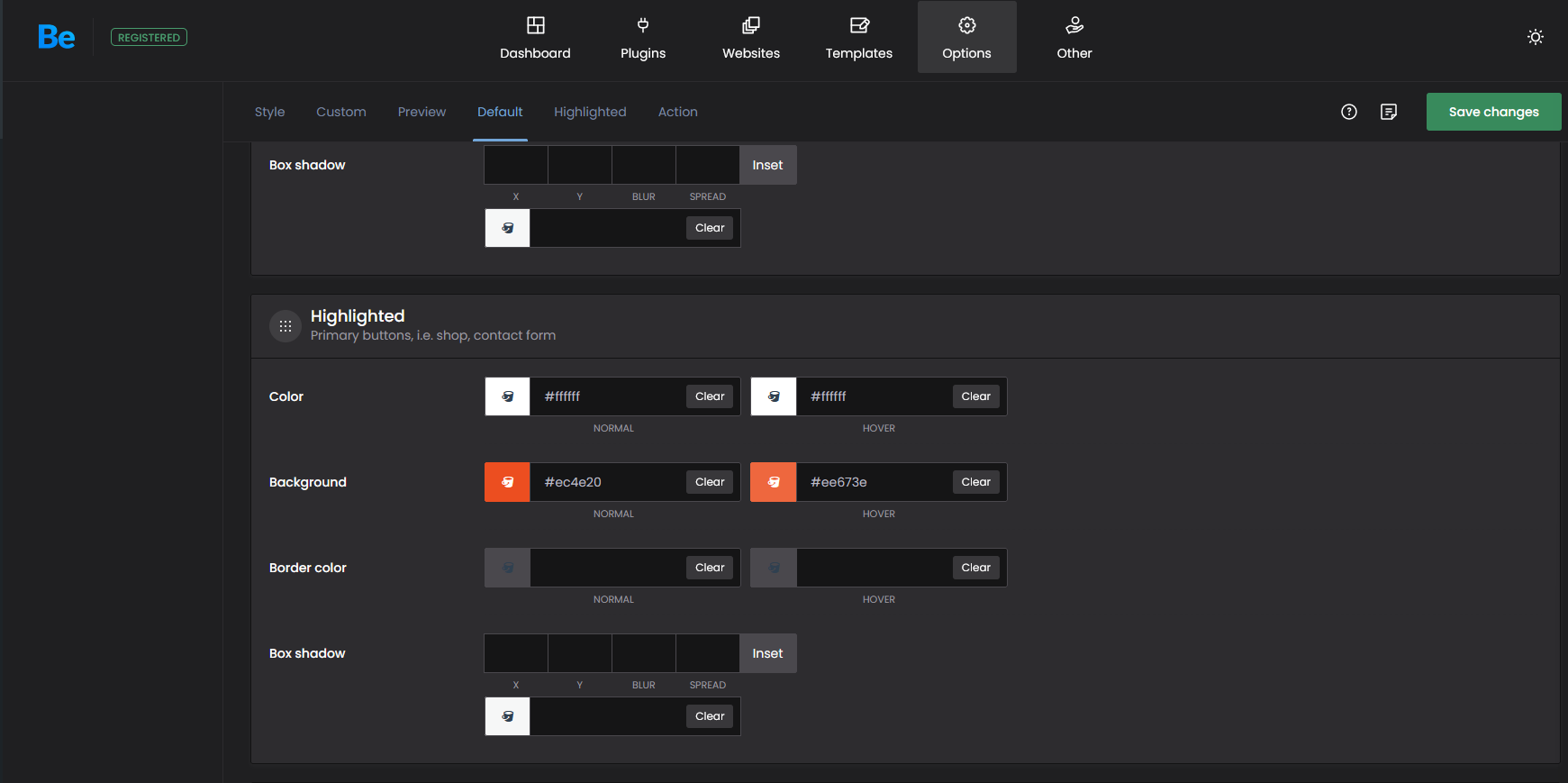
Task: Open Background normal #ec4e20 swatch
Action: 508,482
